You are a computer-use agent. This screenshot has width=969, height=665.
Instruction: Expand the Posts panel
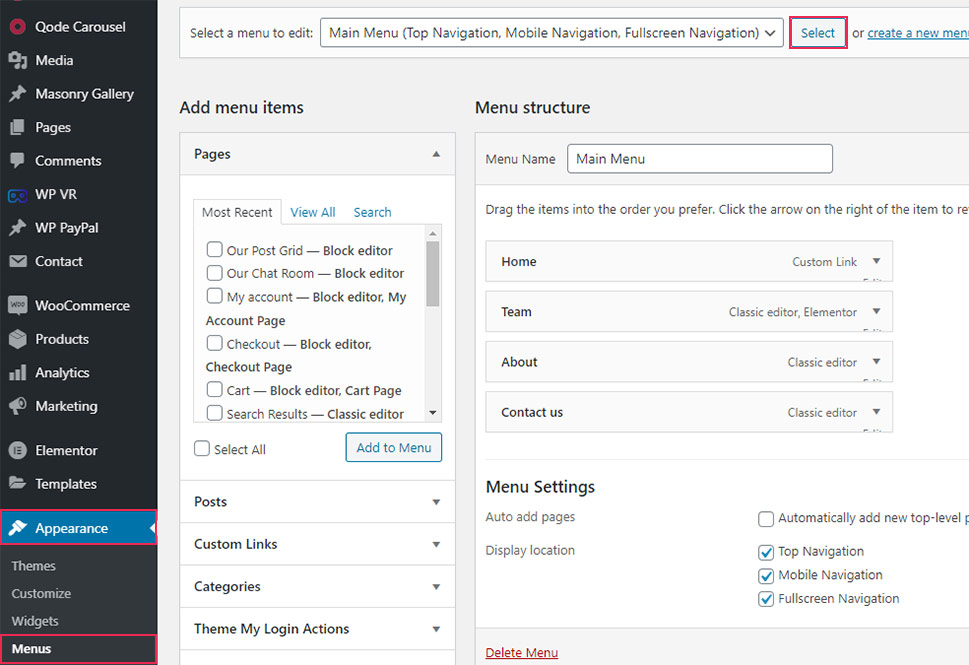tap(436, 502)
